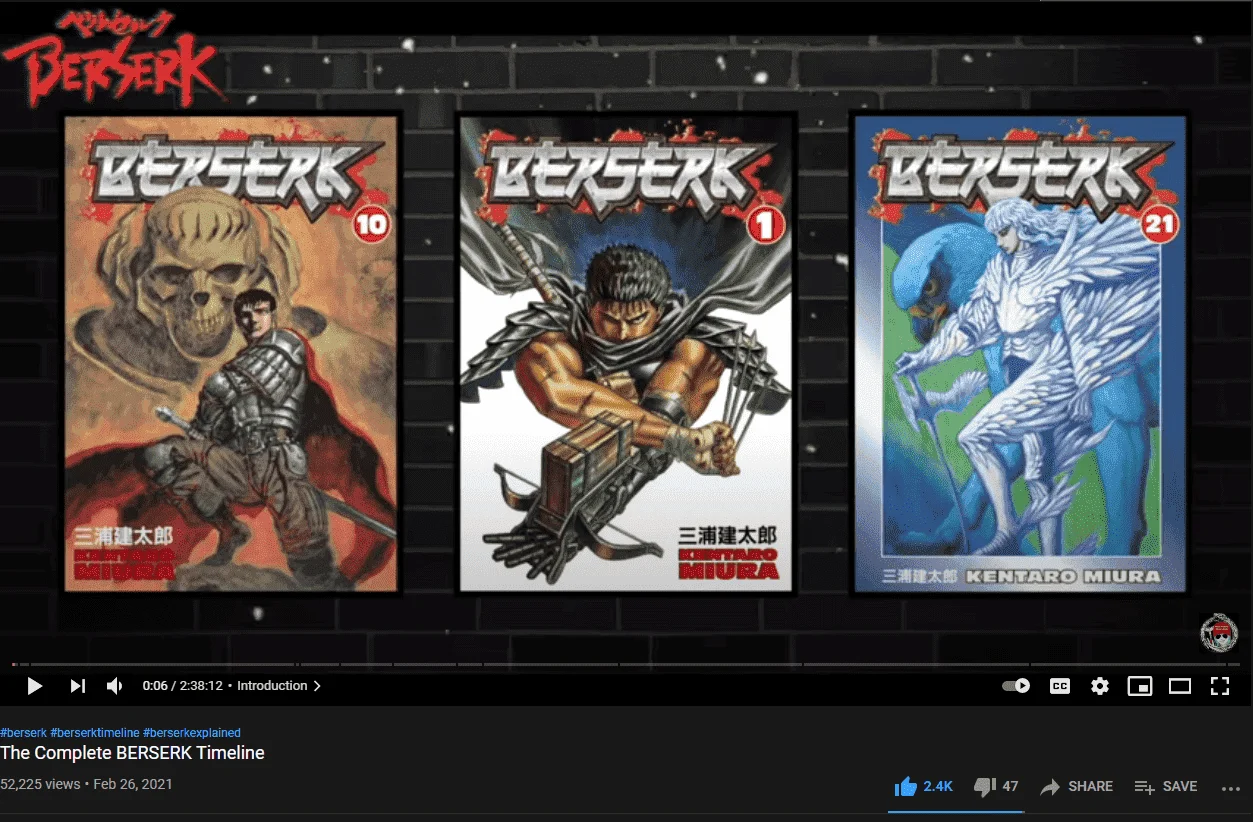Screen dimensions: 1253x822
Task: Click the 0:06 / 2:38:12 time display
Action: [183, 686]
